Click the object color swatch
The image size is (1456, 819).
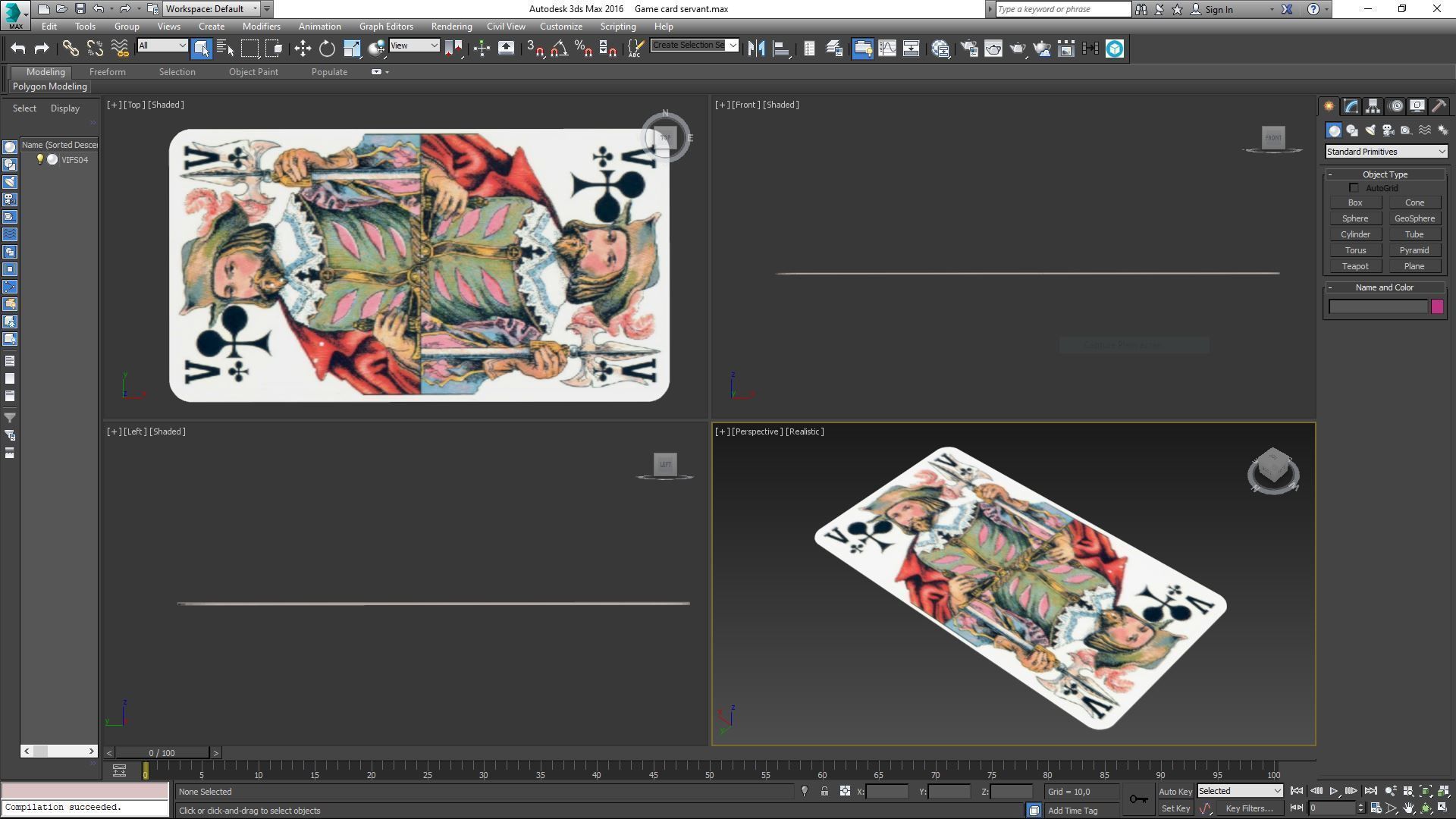1437,307
